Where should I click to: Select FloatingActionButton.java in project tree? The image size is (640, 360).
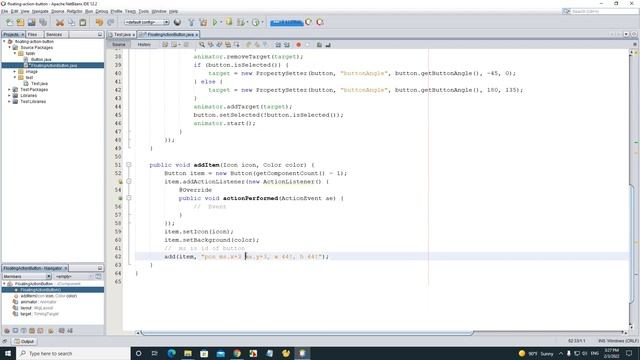[x=54, y=65]
